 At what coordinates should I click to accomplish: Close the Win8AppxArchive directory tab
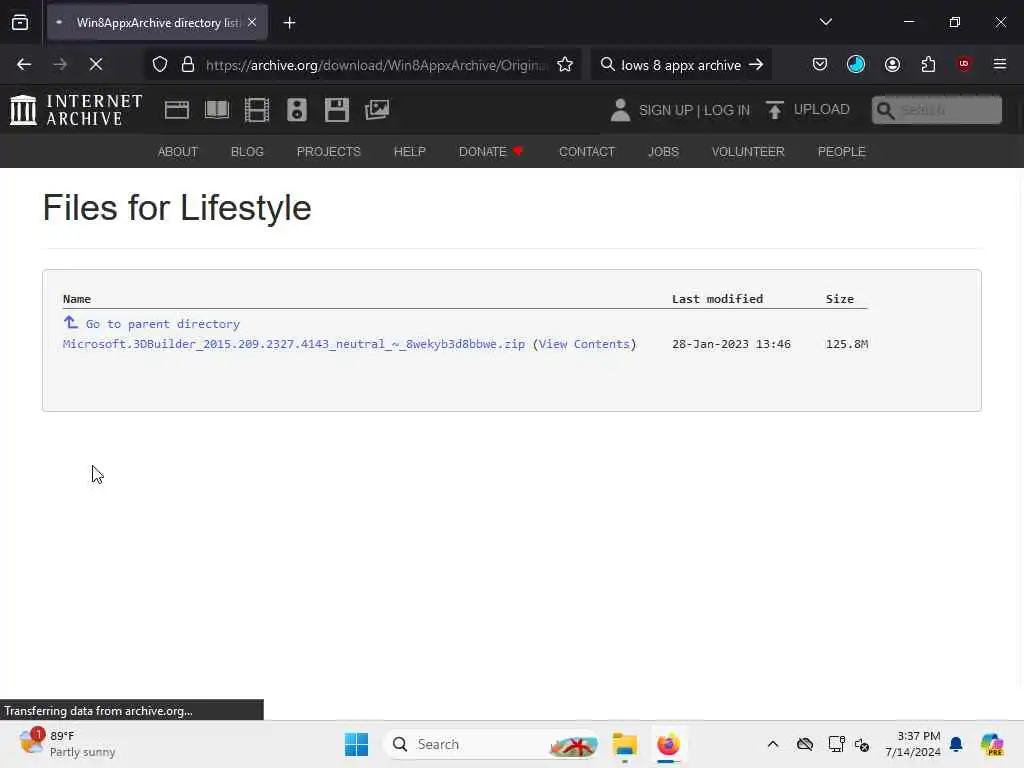252,23
